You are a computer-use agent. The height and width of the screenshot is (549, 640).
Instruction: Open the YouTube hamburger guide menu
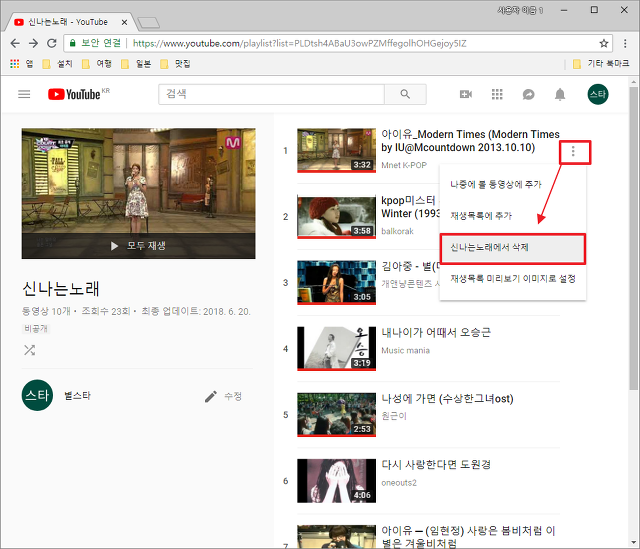24,94
